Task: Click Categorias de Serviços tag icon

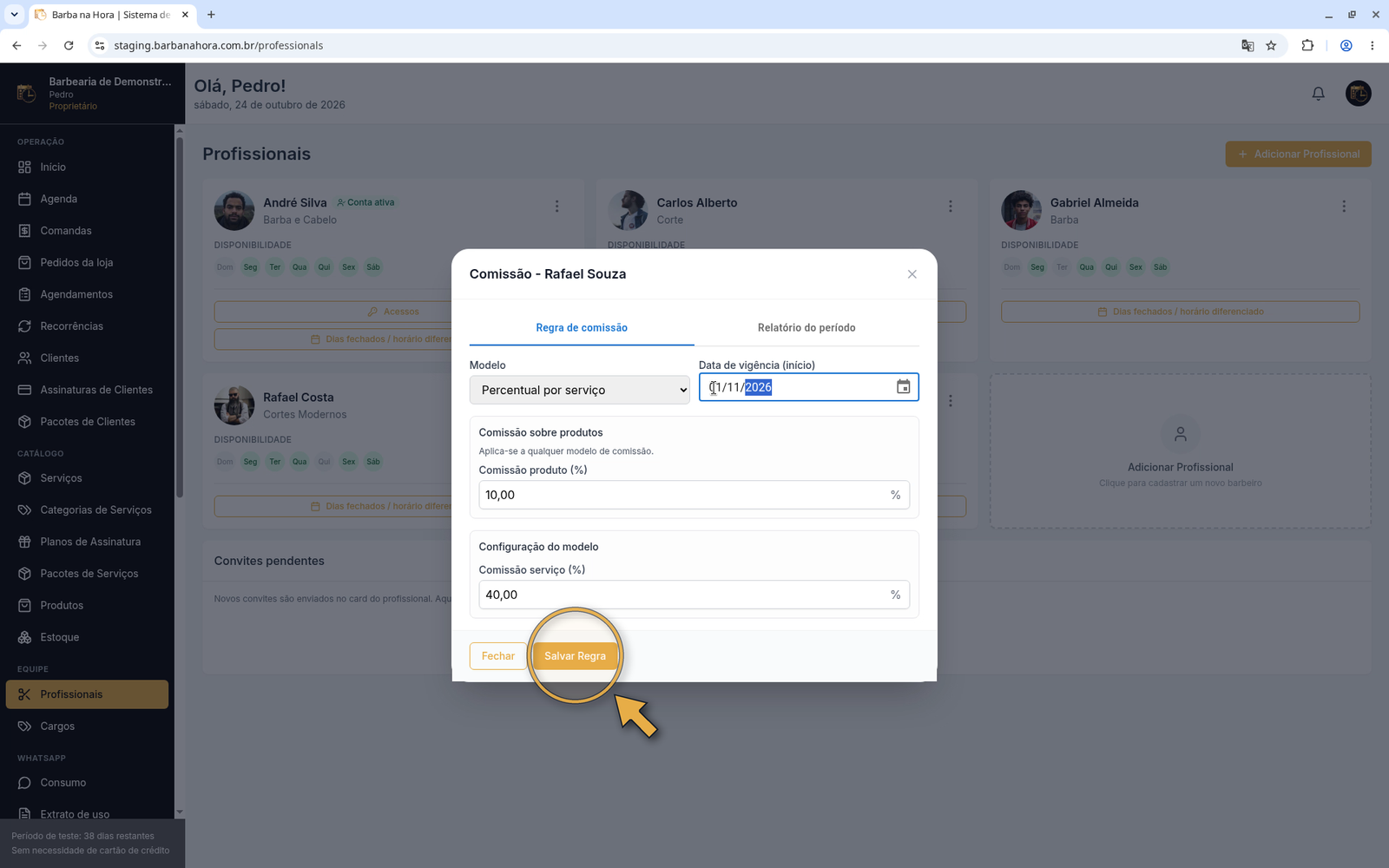Action: [x=24, y=510]
